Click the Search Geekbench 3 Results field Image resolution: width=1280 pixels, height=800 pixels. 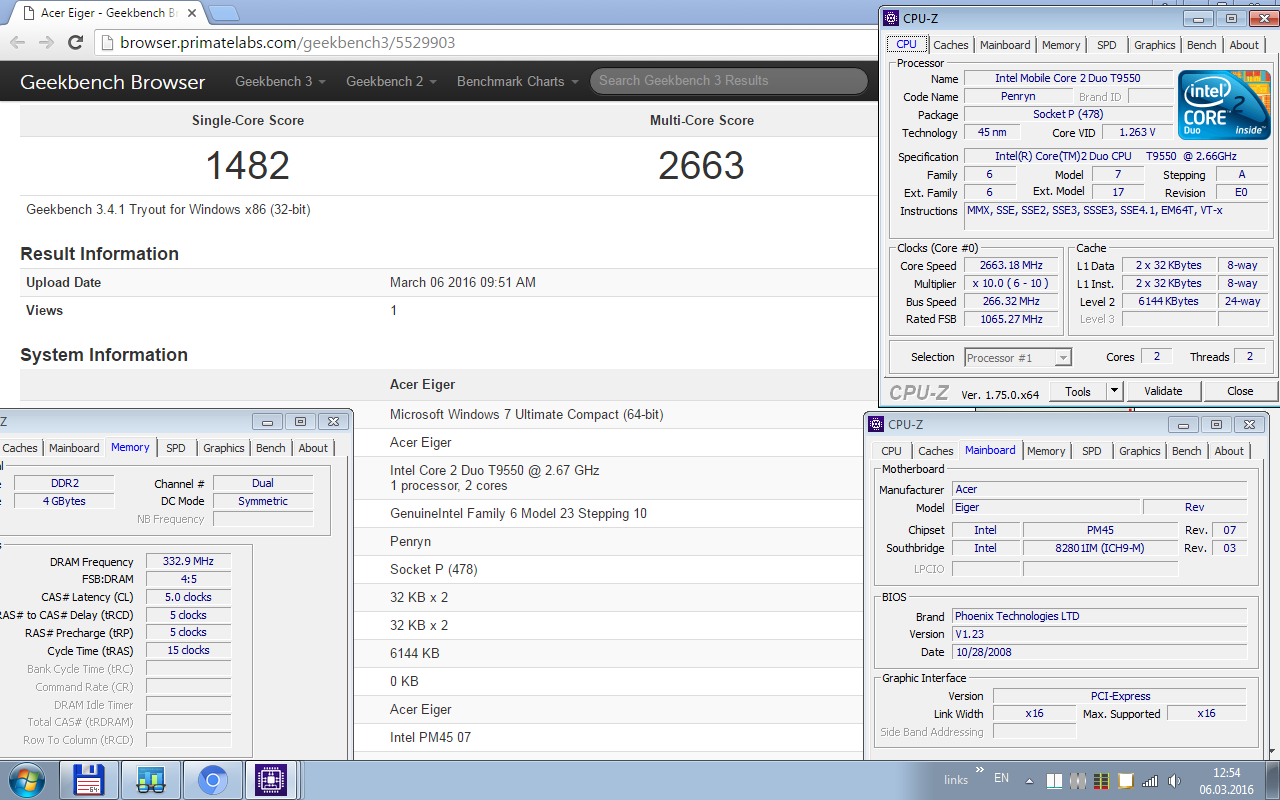[x=728, y=81]
